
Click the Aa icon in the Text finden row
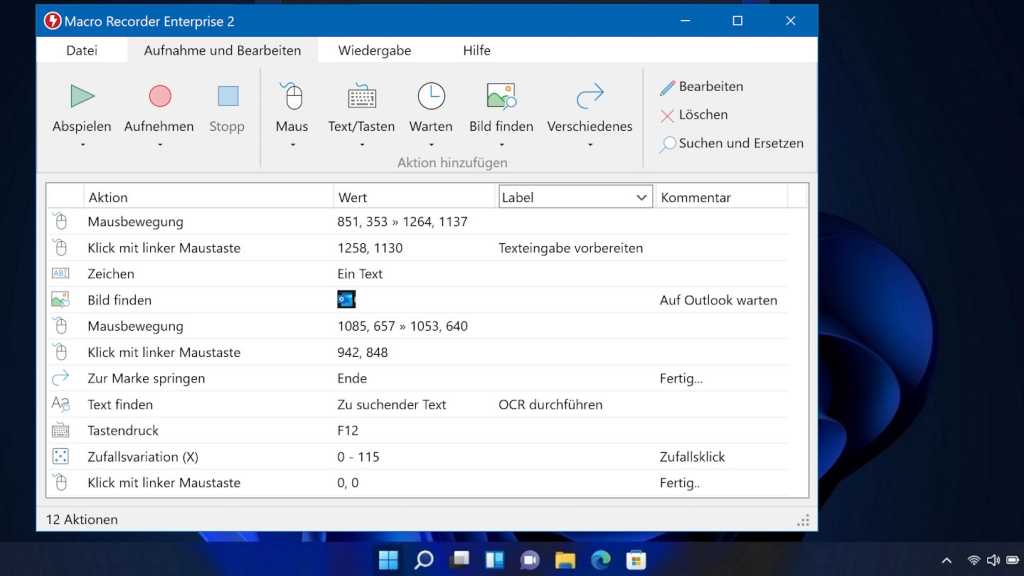click(60, 404)
